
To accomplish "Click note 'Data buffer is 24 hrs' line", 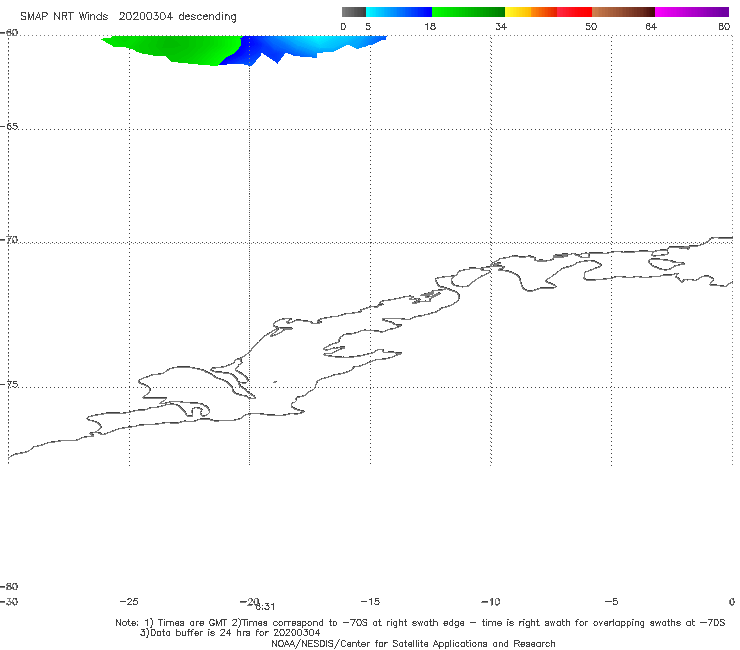I will coord(230,633).
